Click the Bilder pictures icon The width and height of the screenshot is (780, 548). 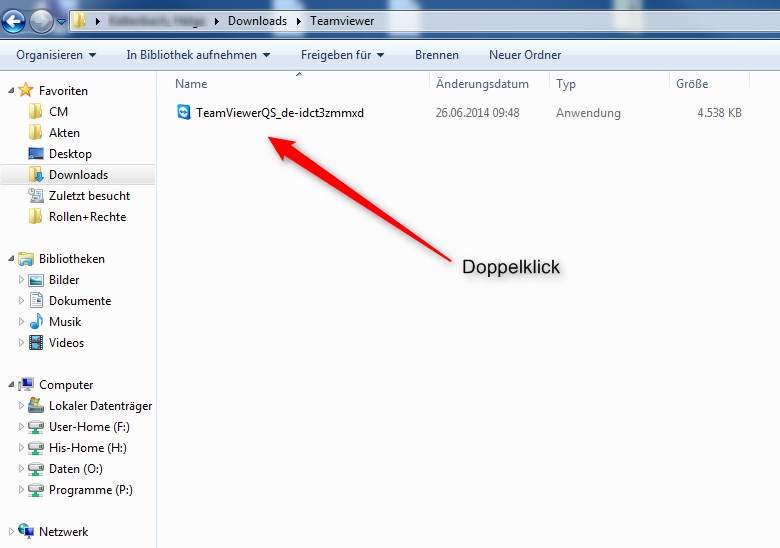[36, 280]
